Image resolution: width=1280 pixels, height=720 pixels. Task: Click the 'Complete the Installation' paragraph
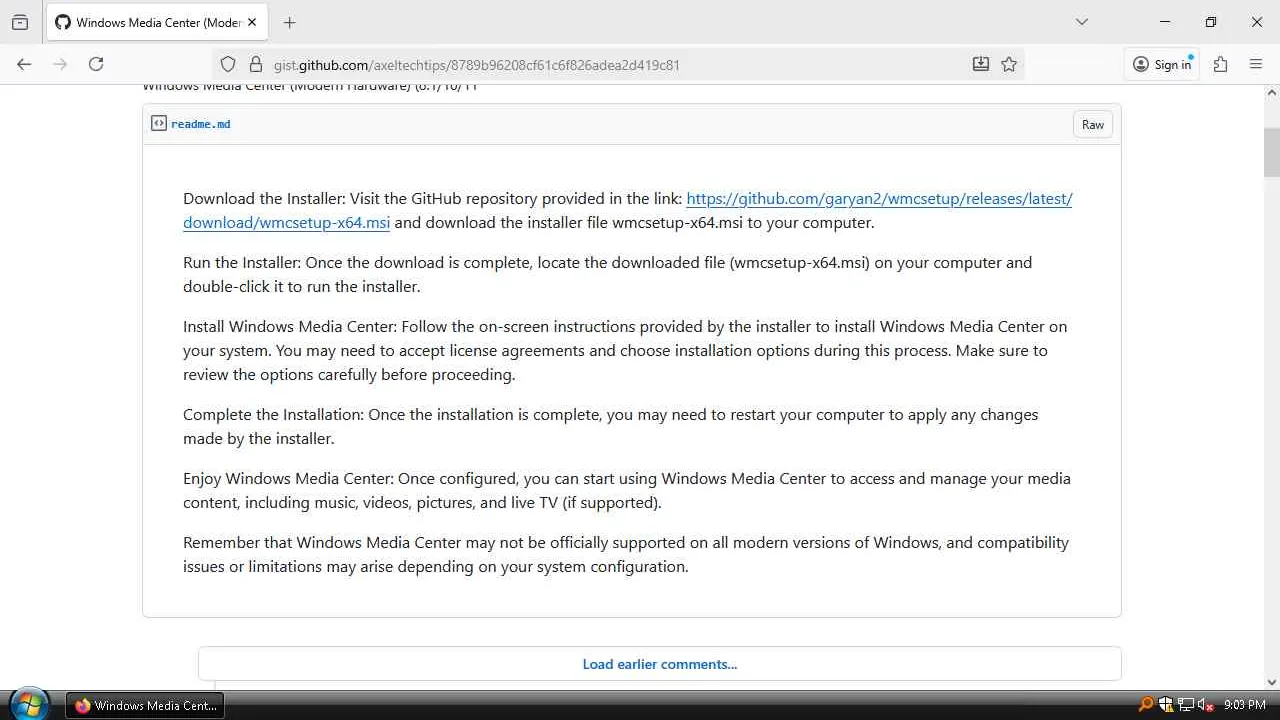pyautogui.click(x=610, y=426)
